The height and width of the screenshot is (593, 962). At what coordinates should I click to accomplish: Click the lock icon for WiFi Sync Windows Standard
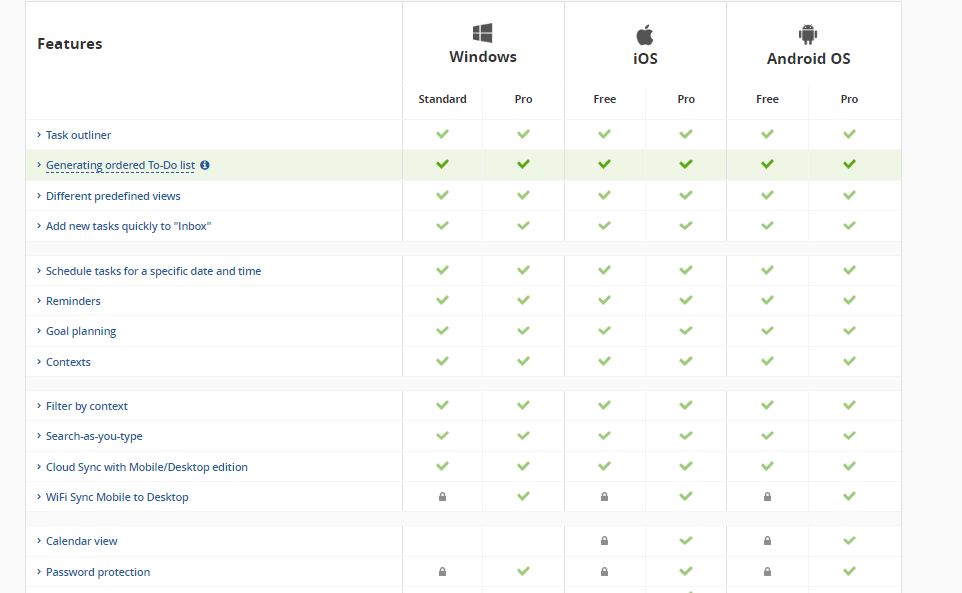[x=442, y=497]
